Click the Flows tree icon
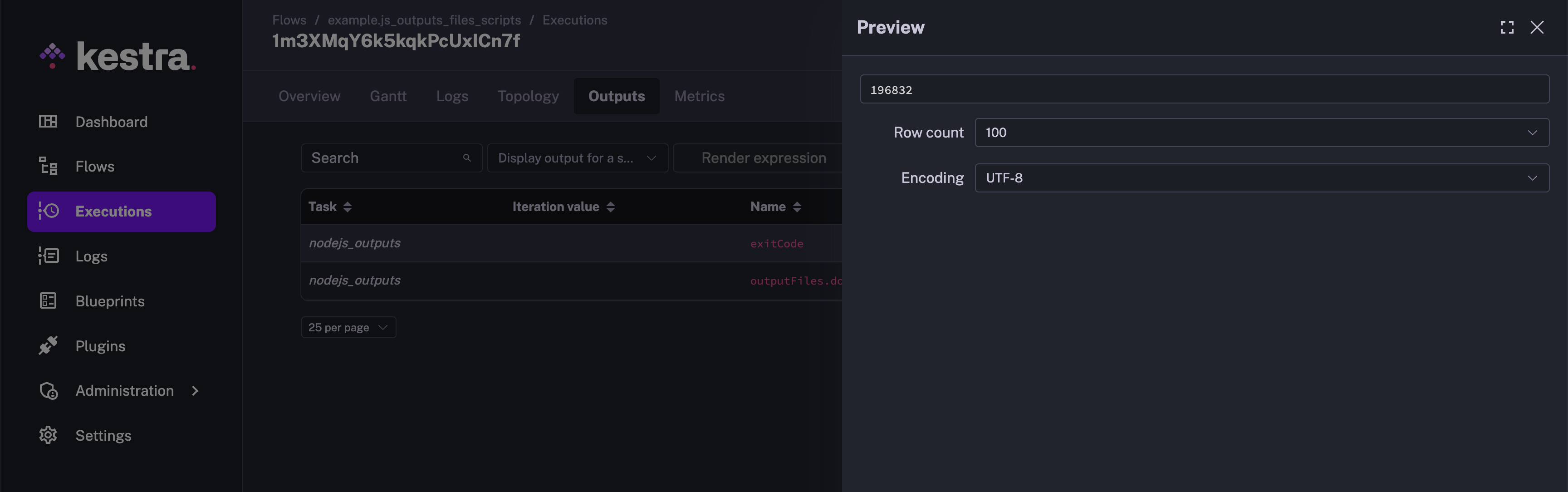This screenshot has height=492, width=1568. (48, 166)
